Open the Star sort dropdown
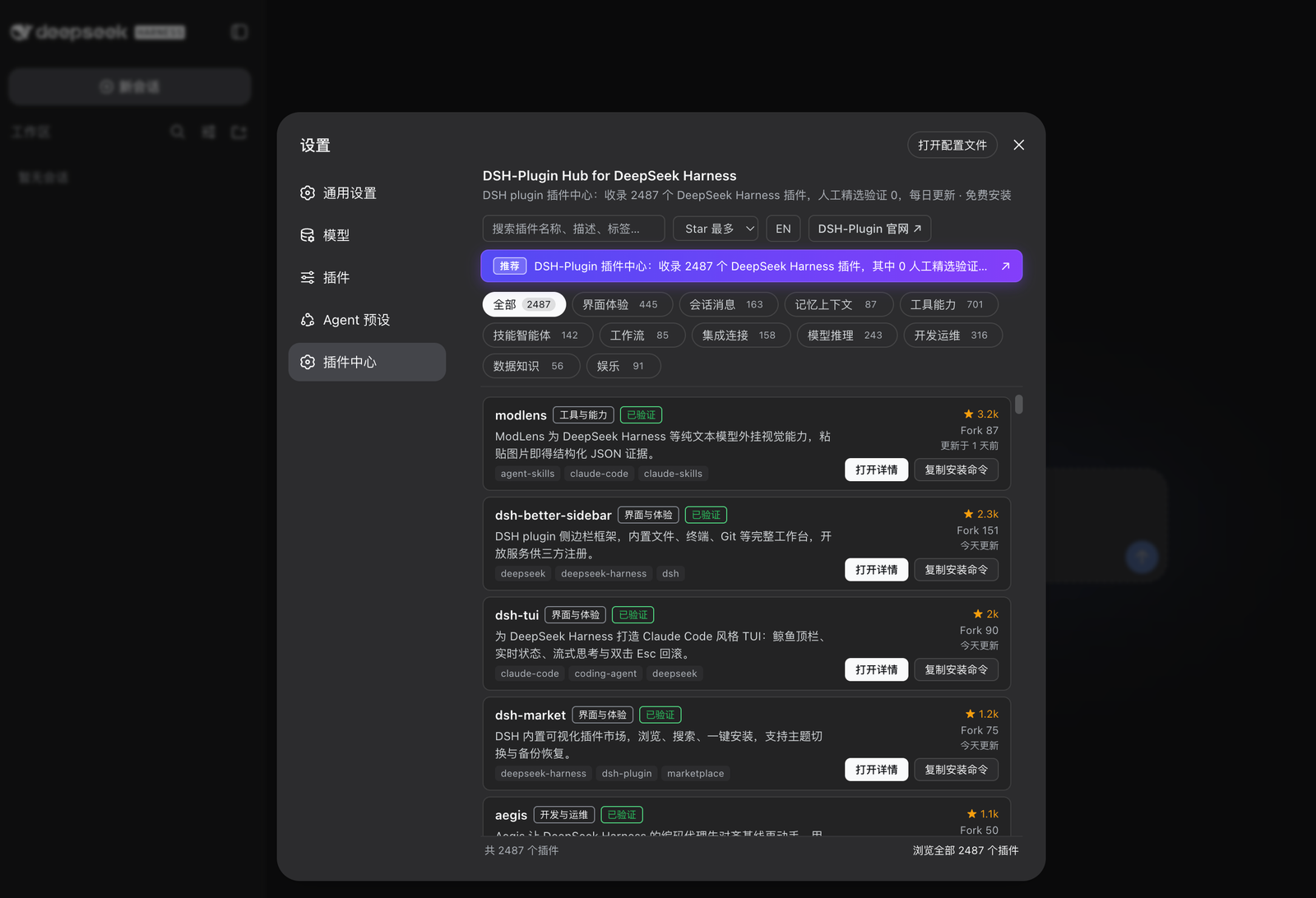The width and height of the screenshot is (1316, 898). pyautogui.click(x=716, y=229)
